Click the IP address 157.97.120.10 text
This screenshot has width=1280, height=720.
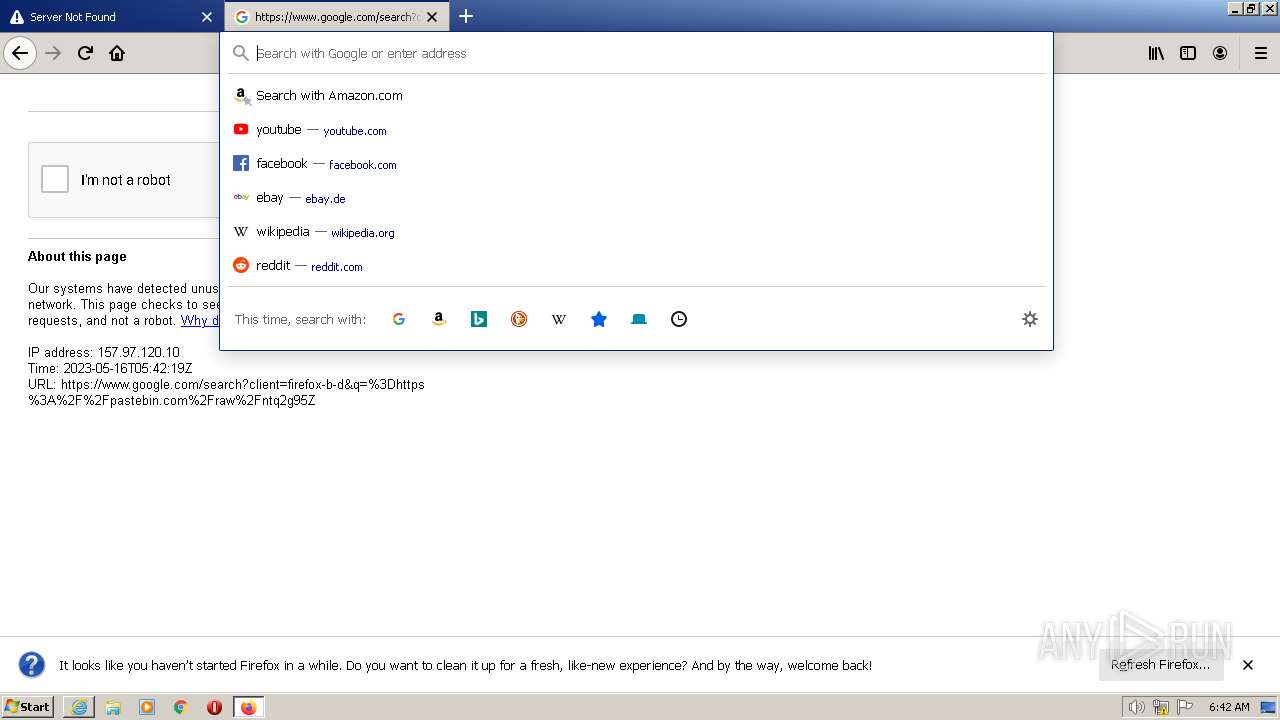104,352
